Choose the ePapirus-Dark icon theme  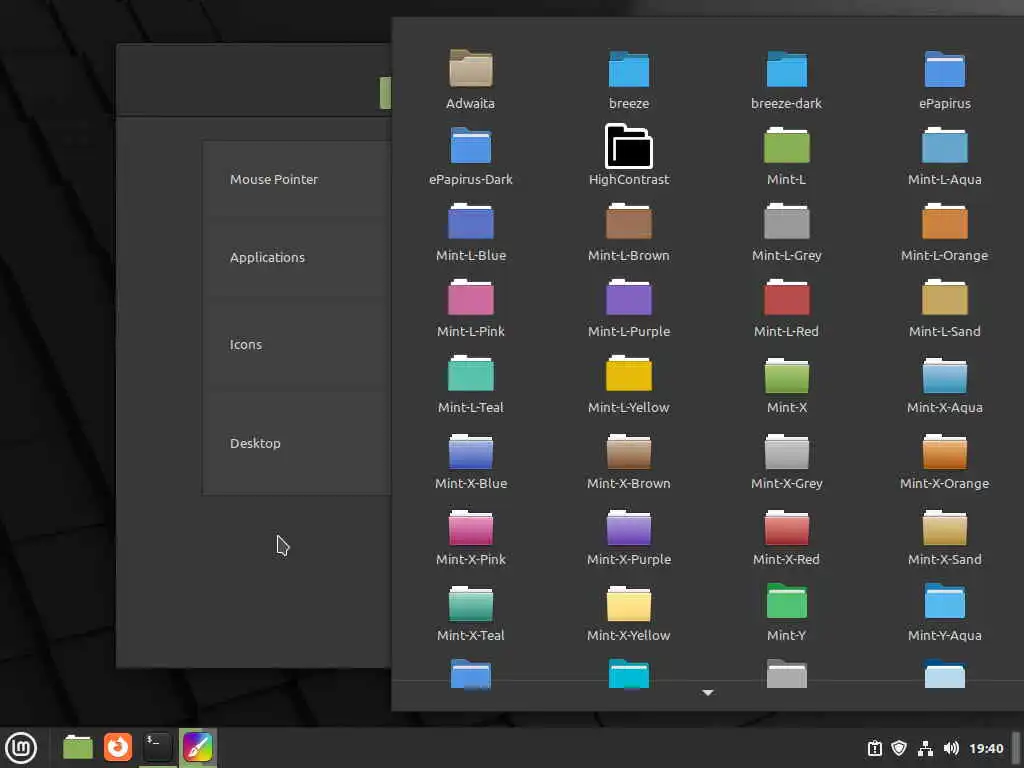point(470,155)
